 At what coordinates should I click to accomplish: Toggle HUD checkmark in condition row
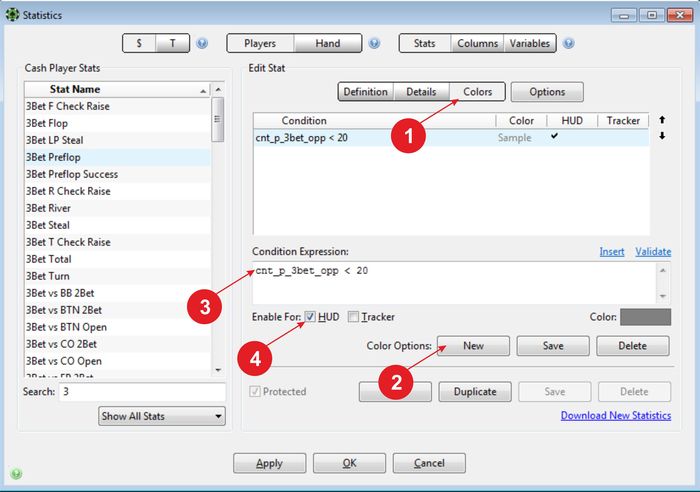554,136
